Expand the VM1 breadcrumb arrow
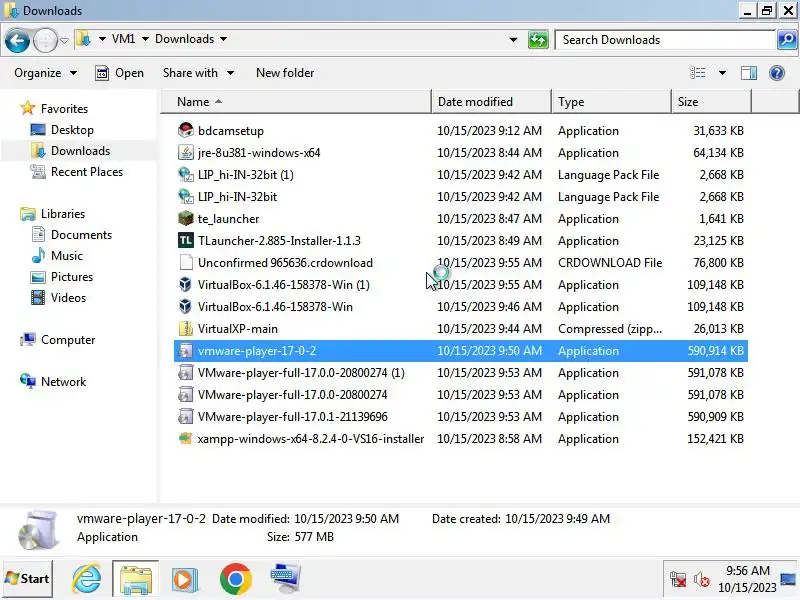The width and height of the screenshot is (800, 600). point(145,39)
